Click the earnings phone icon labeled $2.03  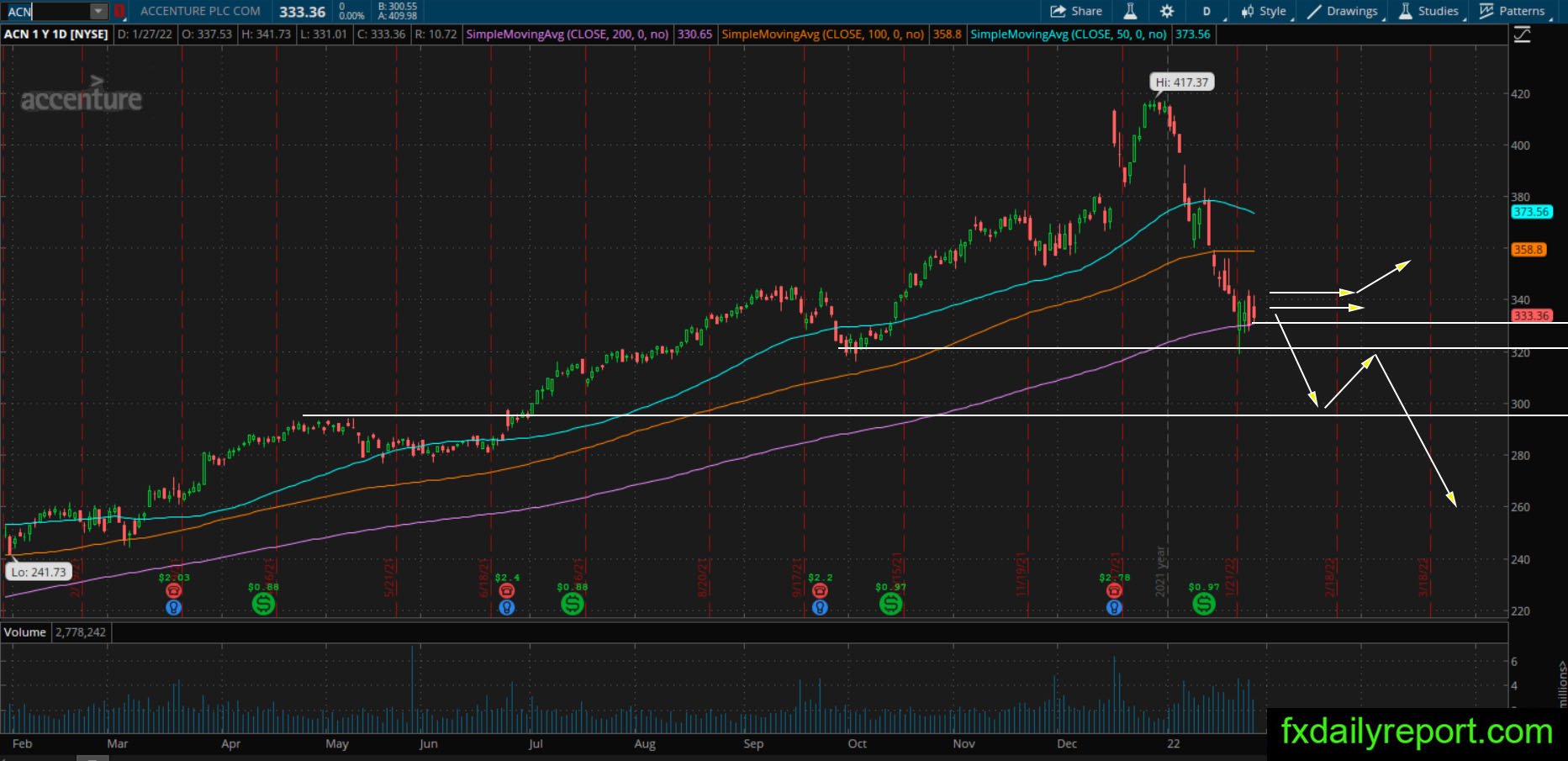coord(174,591)
